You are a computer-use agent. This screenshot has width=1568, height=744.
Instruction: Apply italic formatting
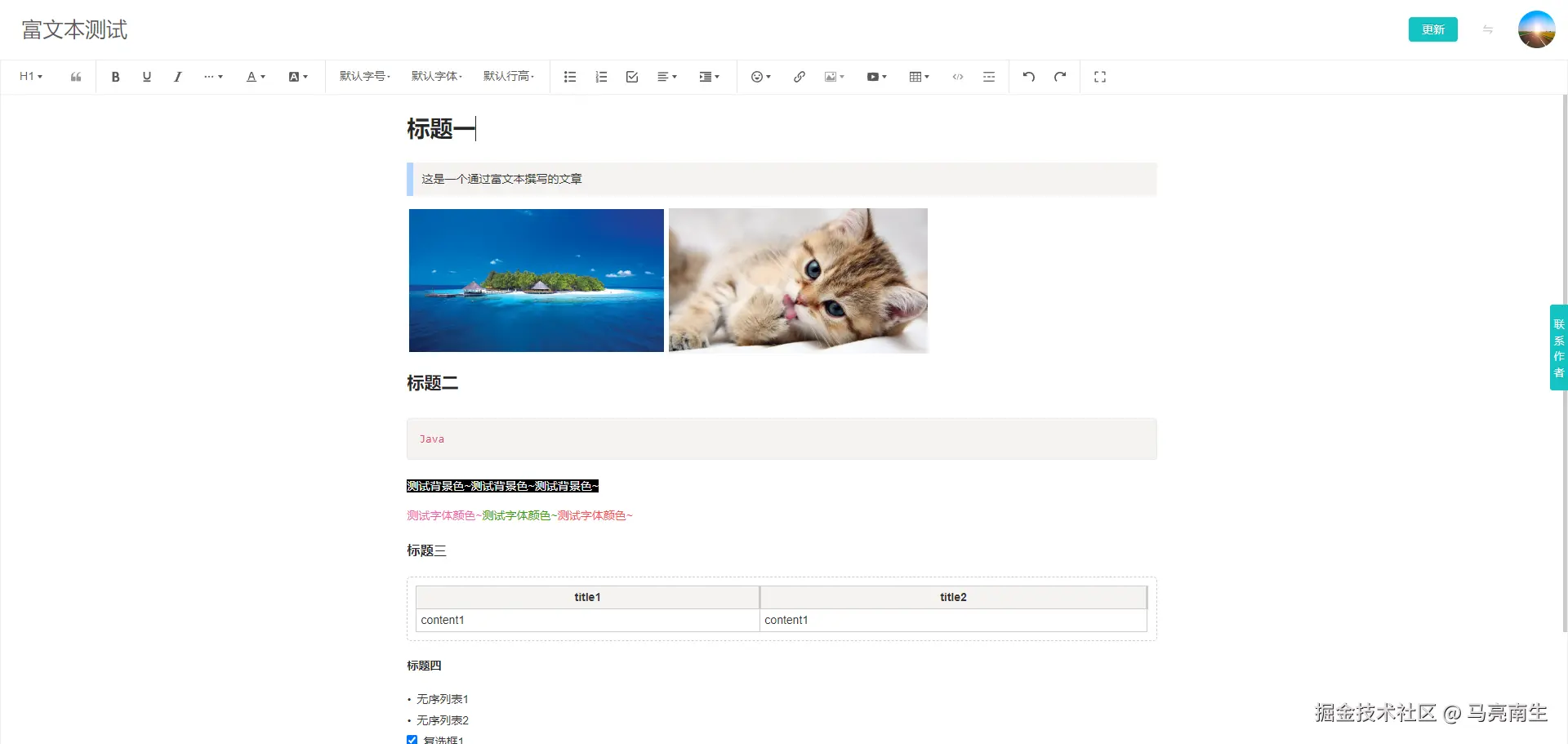click(x=177, y=76)
